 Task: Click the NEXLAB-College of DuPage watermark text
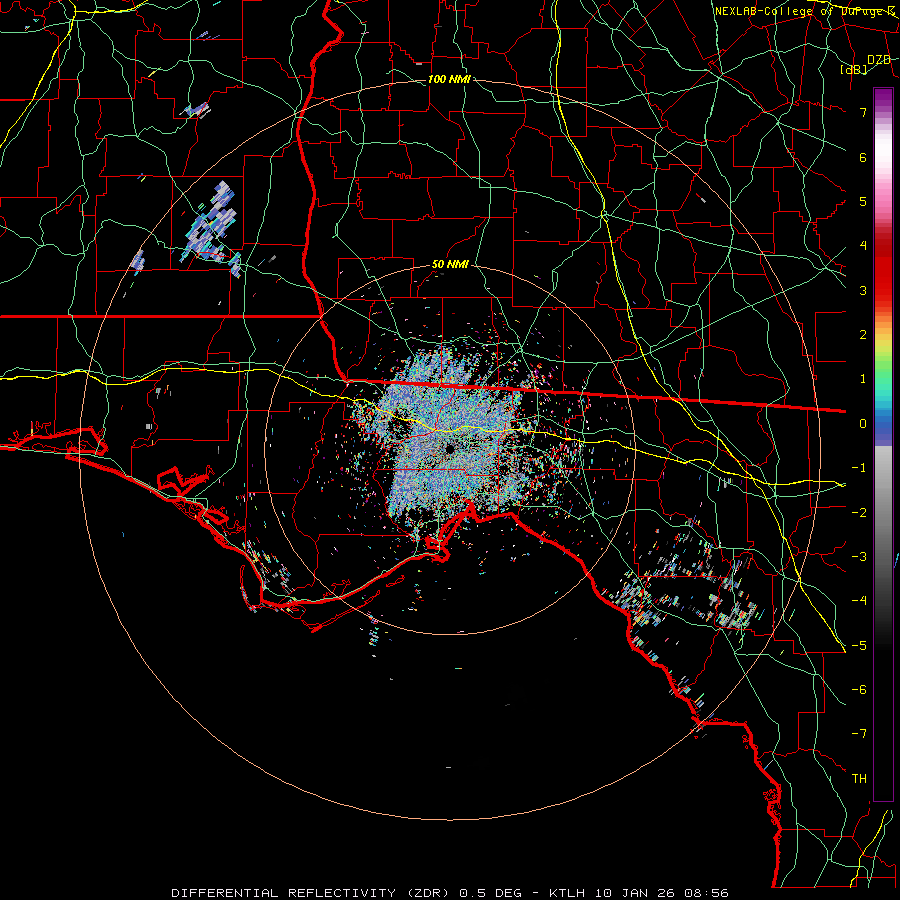(x=804, y=11)
